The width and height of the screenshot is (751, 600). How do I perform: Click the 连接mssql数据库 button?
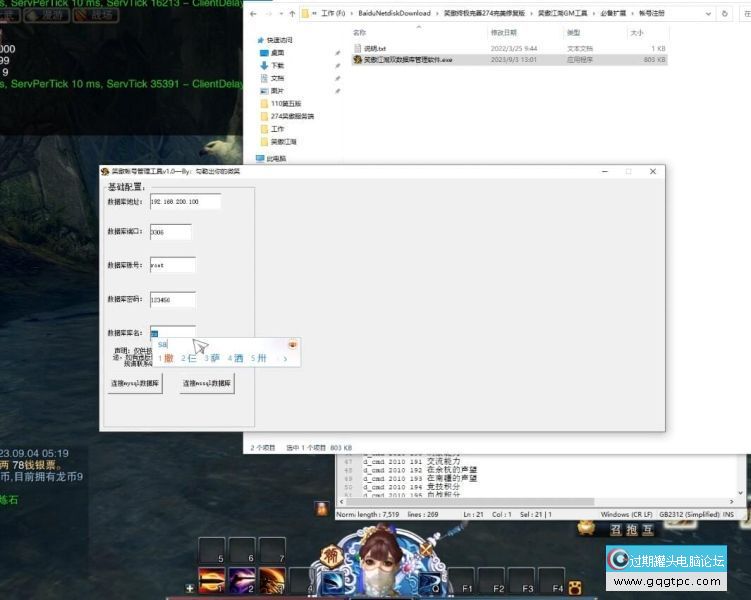pyautogui.click(x=207, y=384)
